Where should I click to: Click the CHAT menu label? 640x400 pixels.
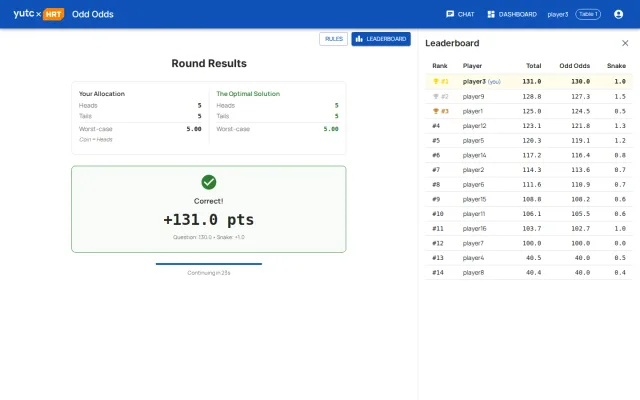click(x=466, y=14)
